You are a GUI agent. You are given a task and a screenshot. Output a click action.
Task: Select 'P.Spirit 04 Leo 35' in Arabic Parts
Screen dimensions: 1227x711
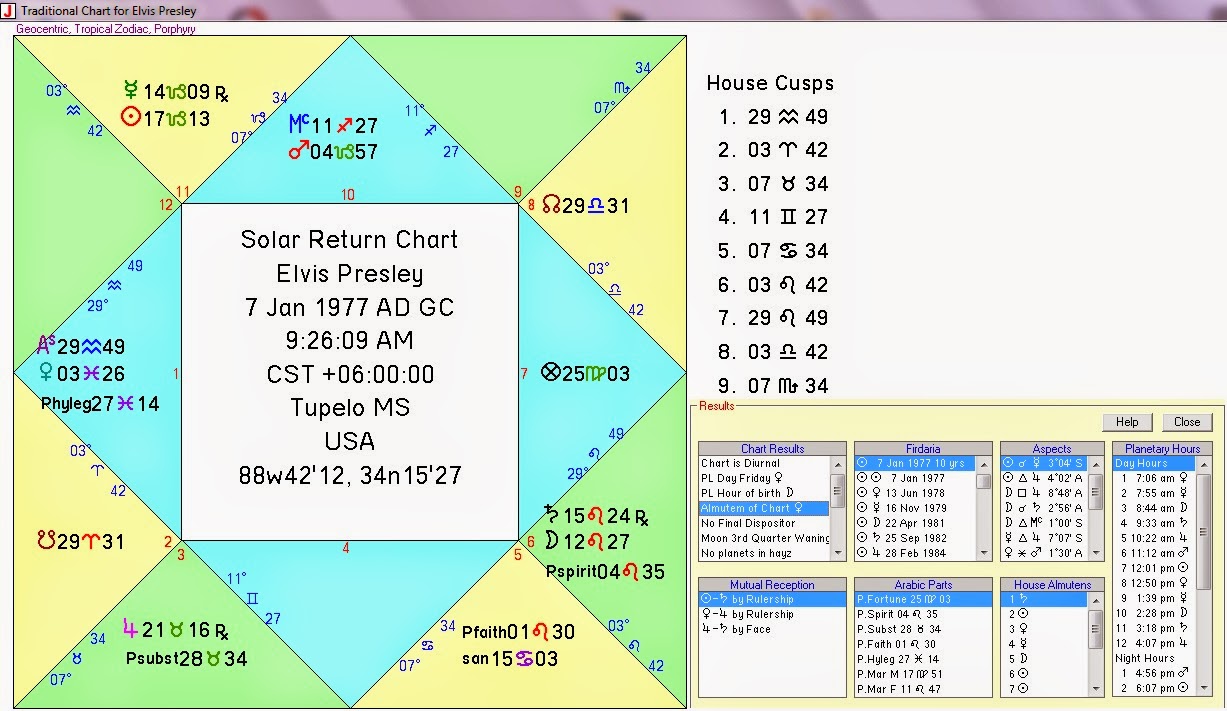coord(923,614)
